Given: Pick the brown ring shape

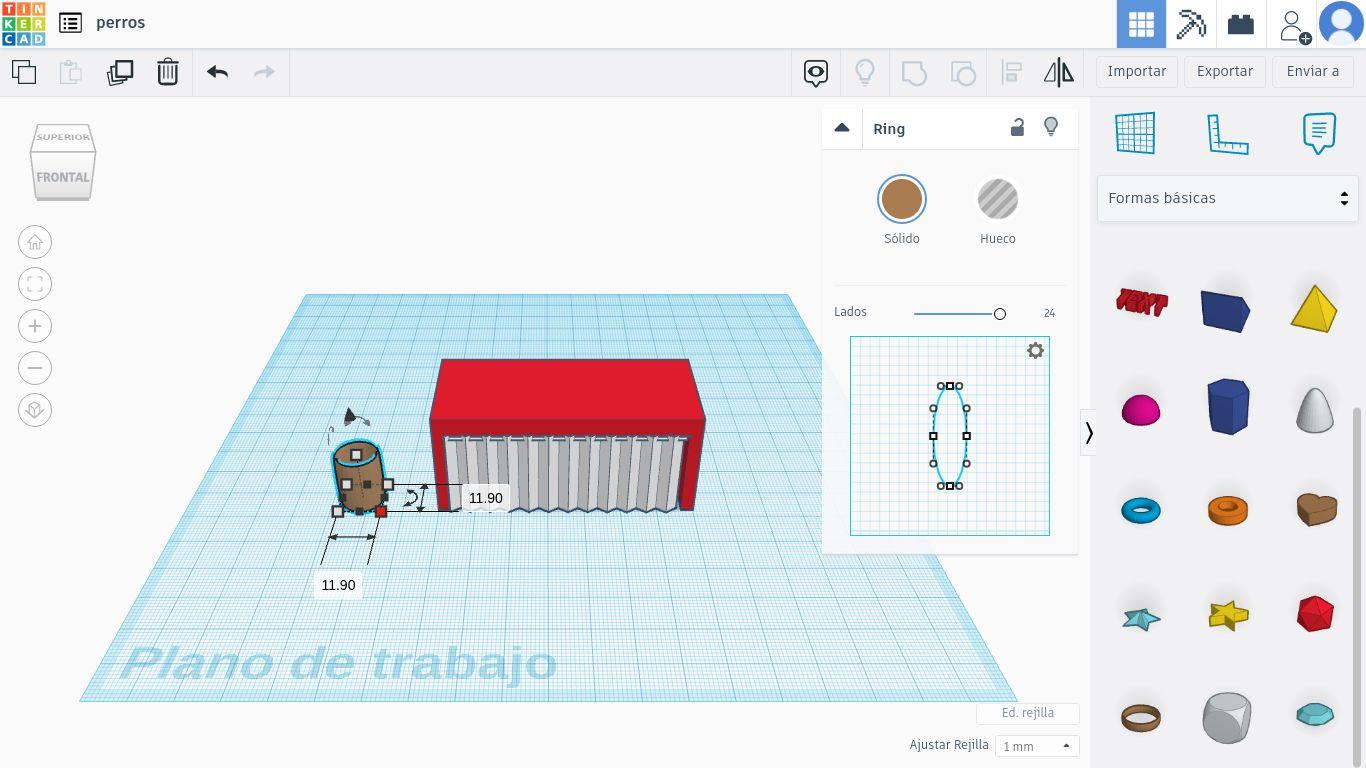Looking at the screenshot, I should click(x=1141, y=718).
